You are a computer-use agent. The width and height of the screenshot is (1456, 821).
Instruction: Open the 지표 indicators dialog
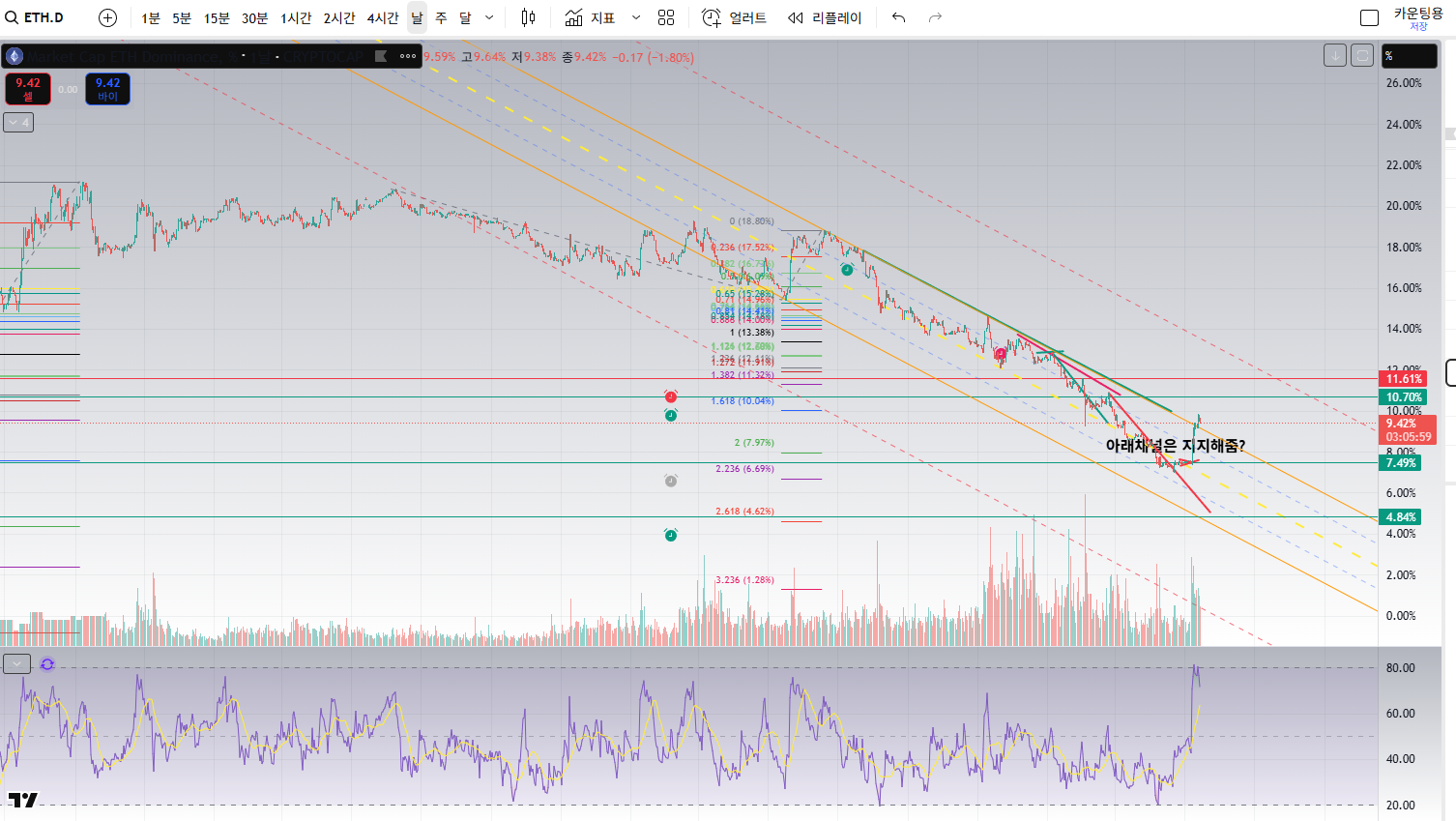pos(590,18)
